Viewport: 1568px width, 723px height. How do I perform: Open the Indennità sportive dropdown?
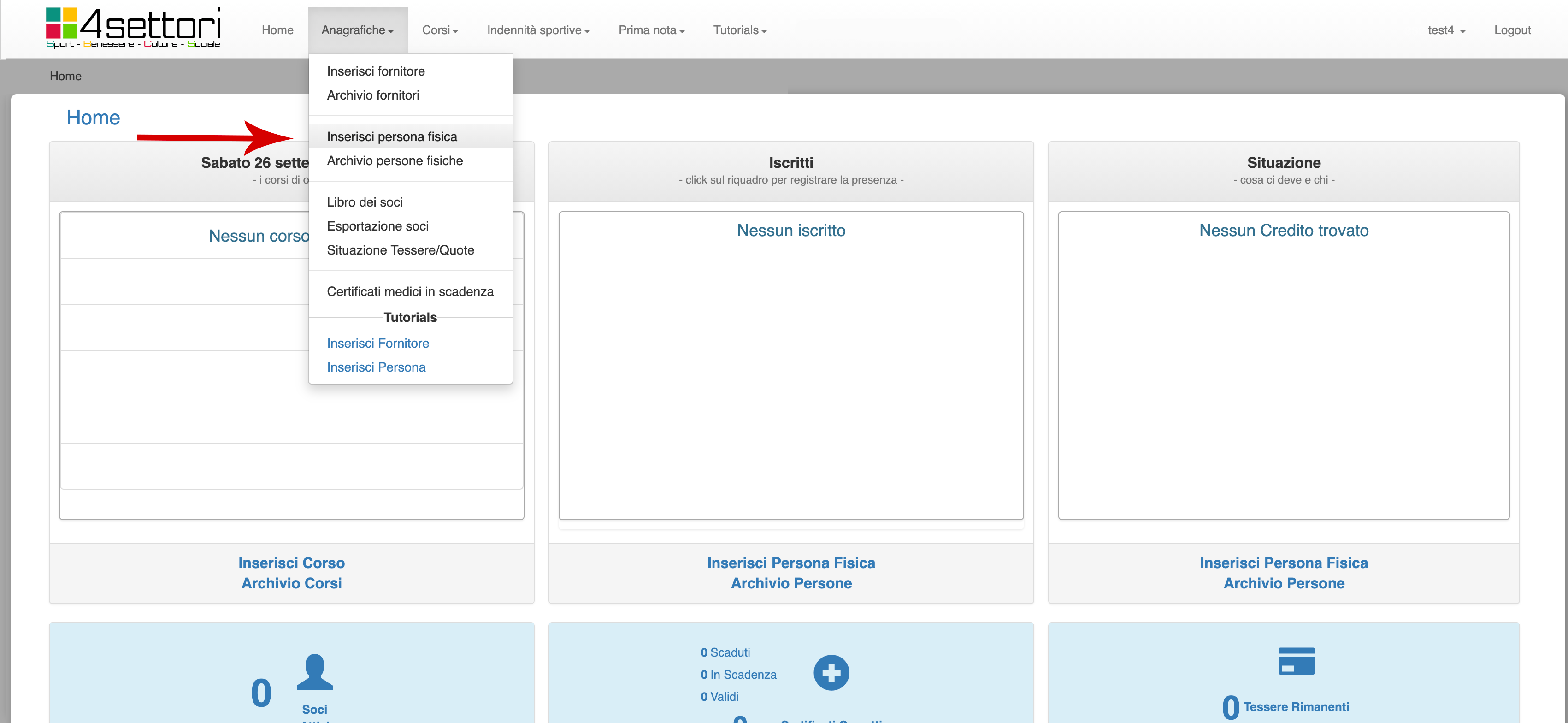tap(538, 30)
